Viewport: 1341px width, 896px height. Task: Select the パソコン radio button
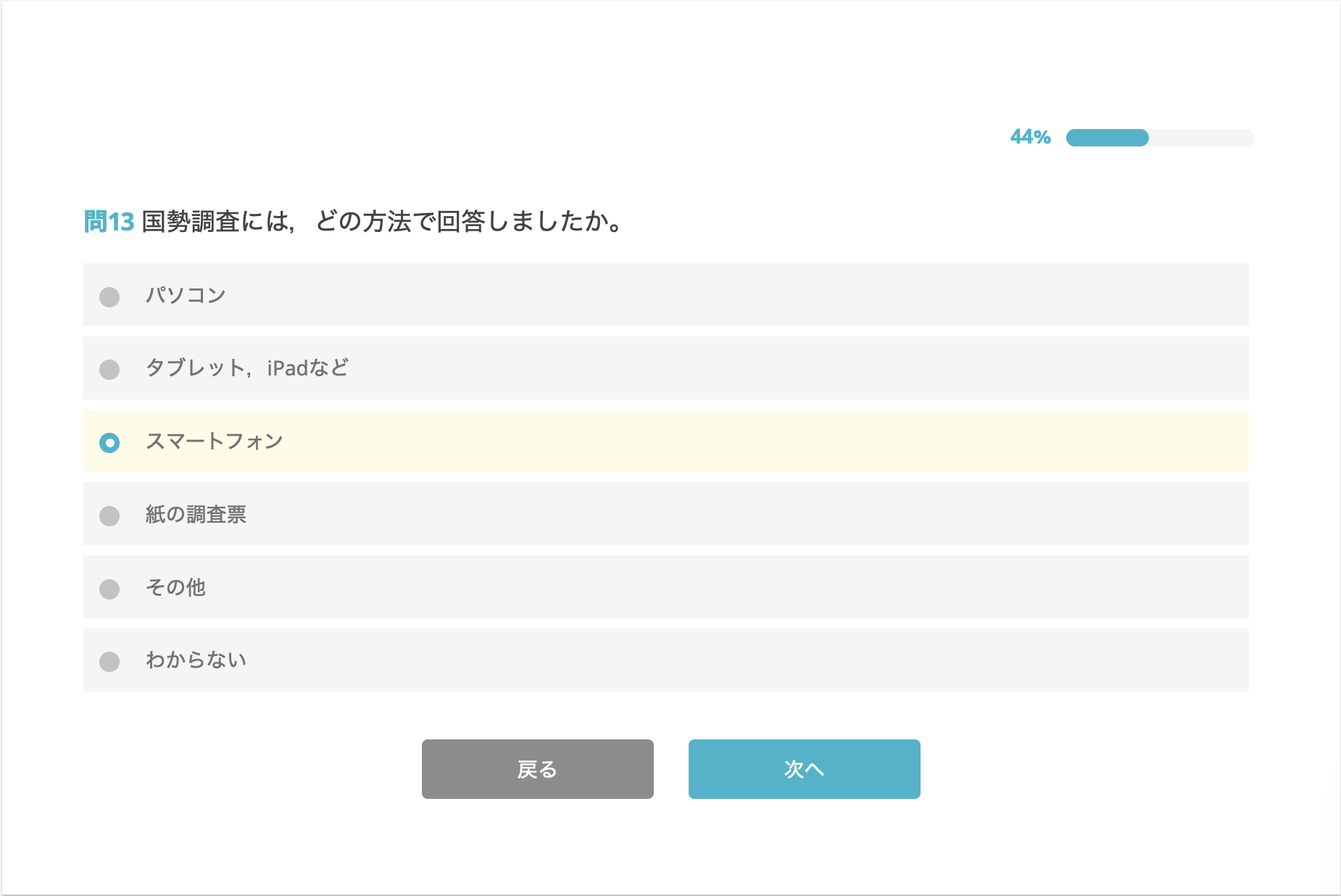[x=109, y=297]
